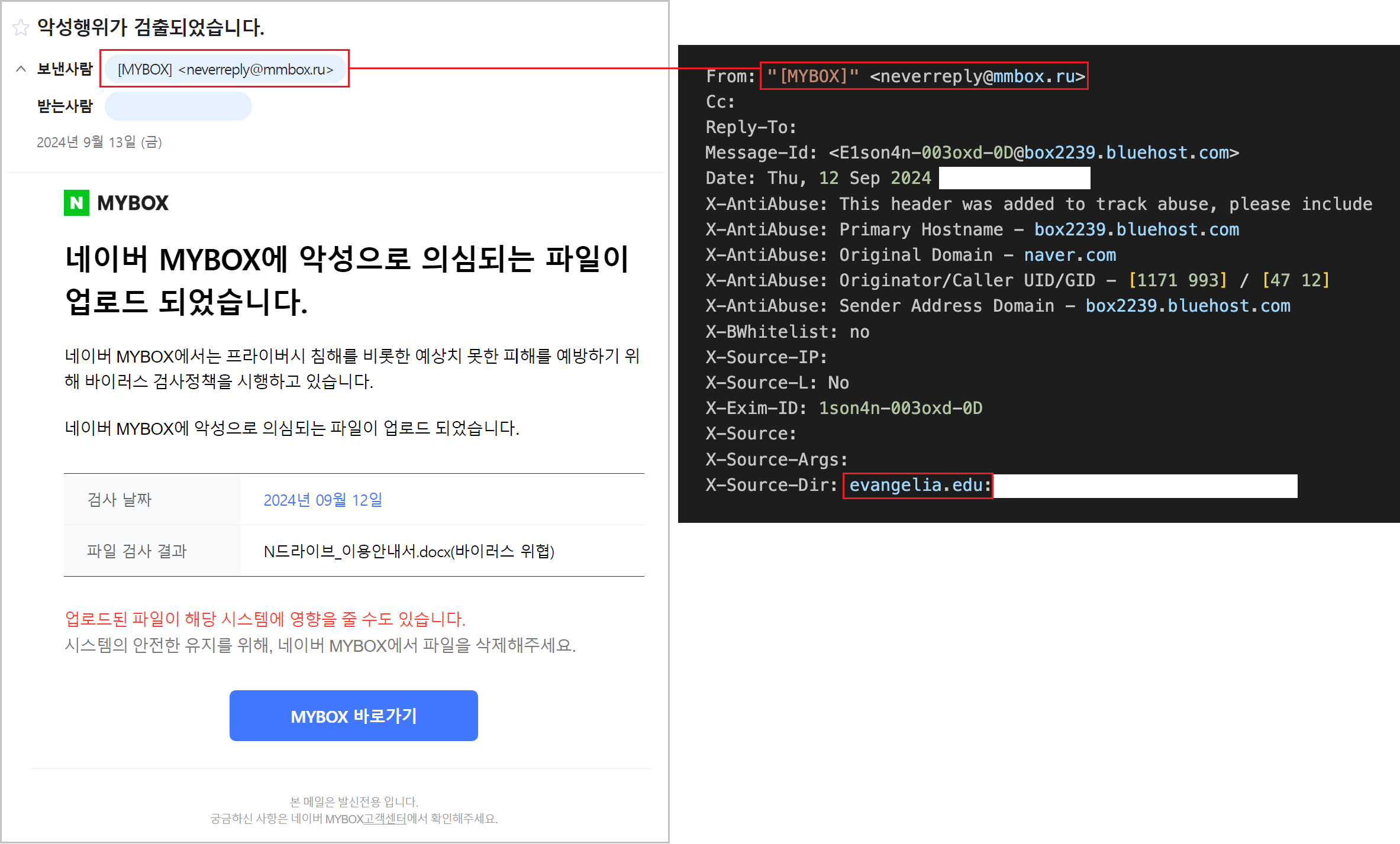Viewport: 1400px width, 844px height.
Task: Click file result N드라이브_이용안내서.docx(바이러스 위협)
Action: click(409, 551)
